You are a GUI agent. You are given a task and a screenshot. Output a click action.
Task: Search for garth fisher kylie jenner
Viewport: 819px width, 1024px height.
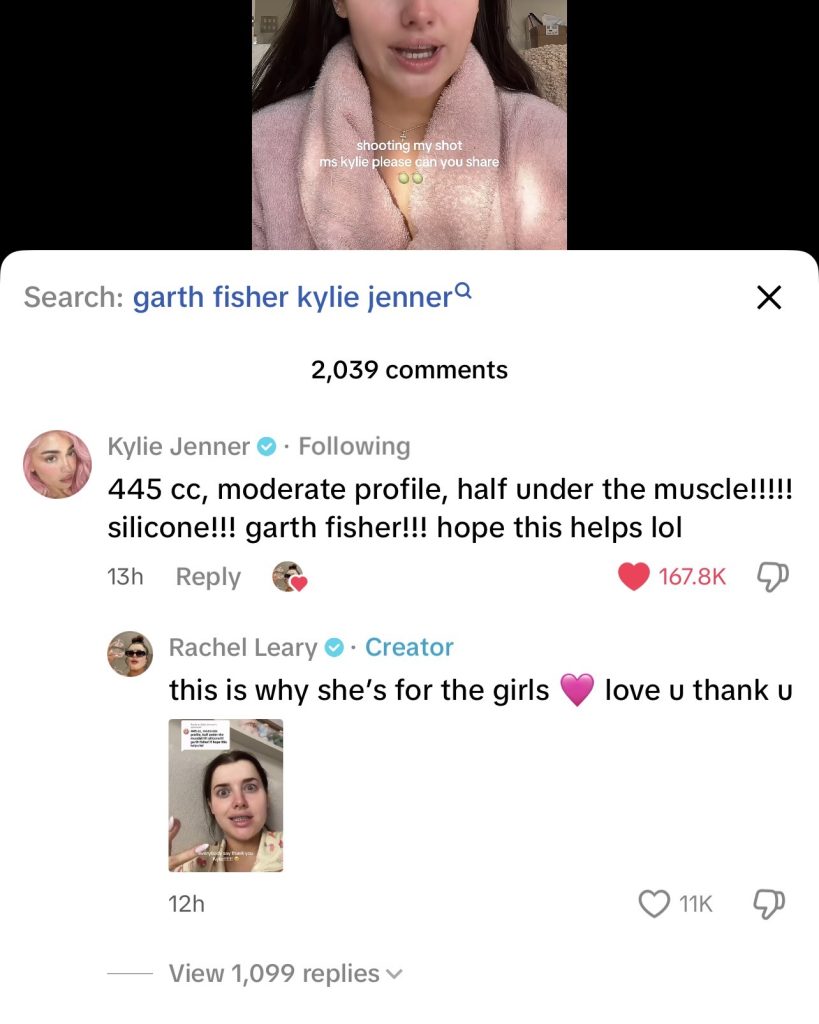point(292,297)
